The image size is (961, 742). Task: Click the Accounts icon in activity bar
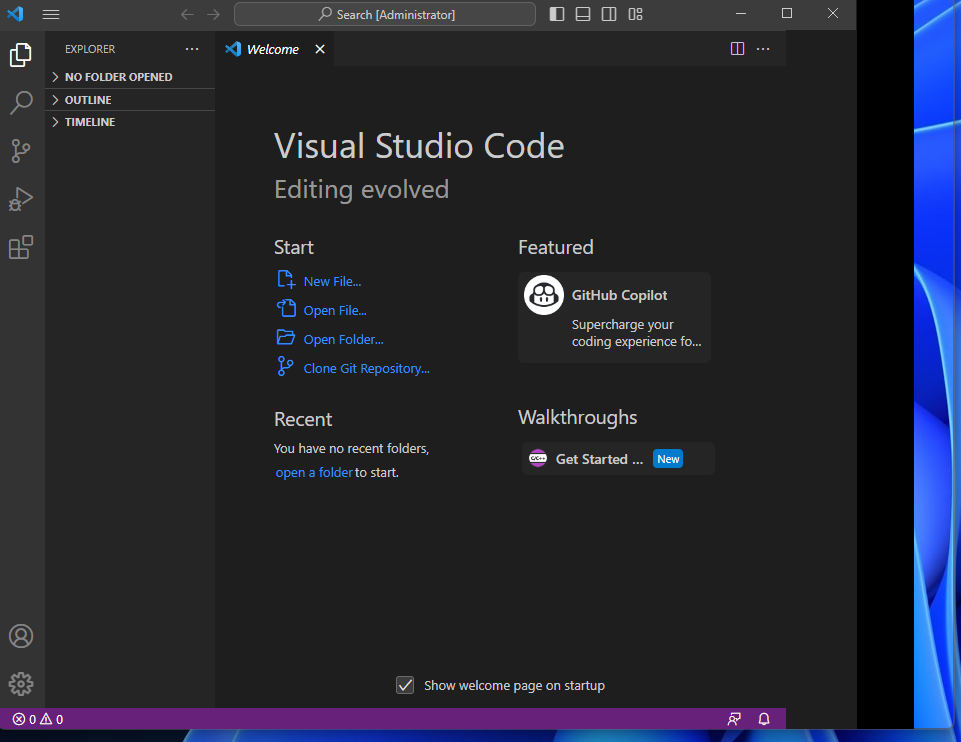21,636
